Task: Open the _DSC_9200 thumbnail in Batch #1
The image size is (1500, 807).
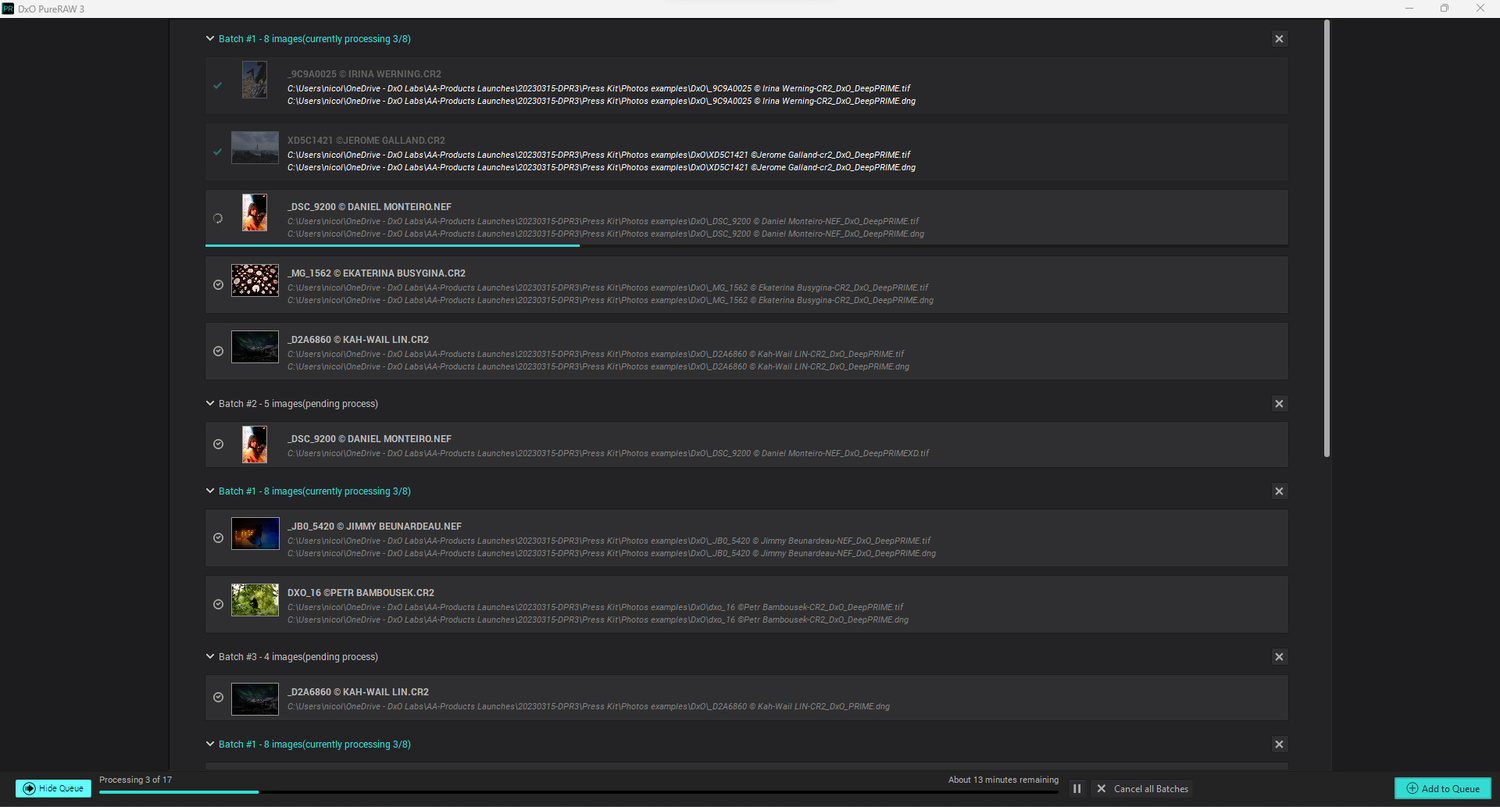Action: click(x=254, y=212)
